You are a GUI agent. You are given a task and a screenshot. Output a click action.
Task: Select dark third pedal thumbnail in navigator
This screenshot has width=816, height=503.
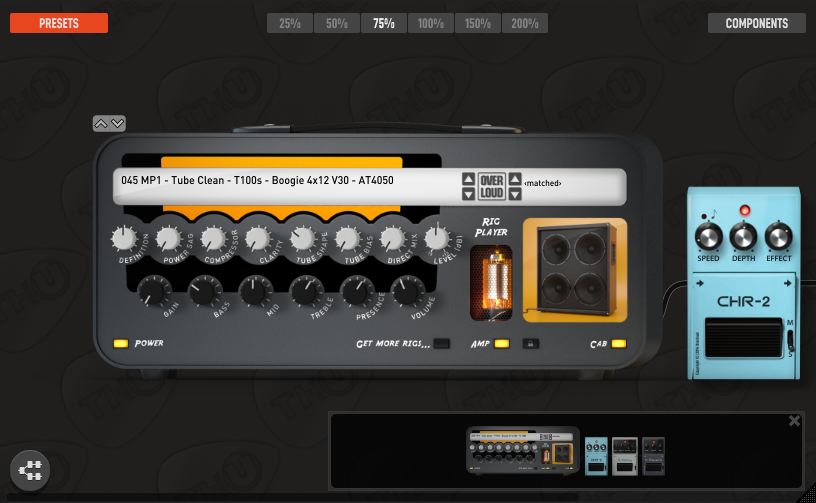coord(654,456)
